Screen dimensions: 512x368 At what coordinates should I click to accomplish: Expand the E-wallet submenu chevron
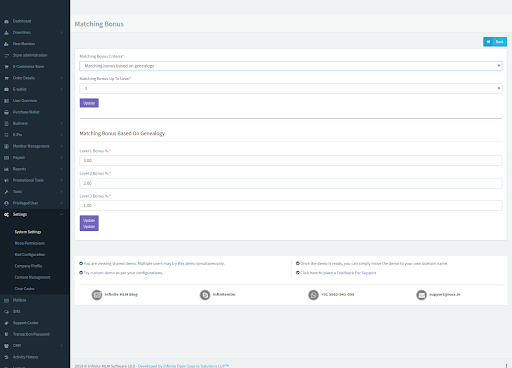pos(62,89)
